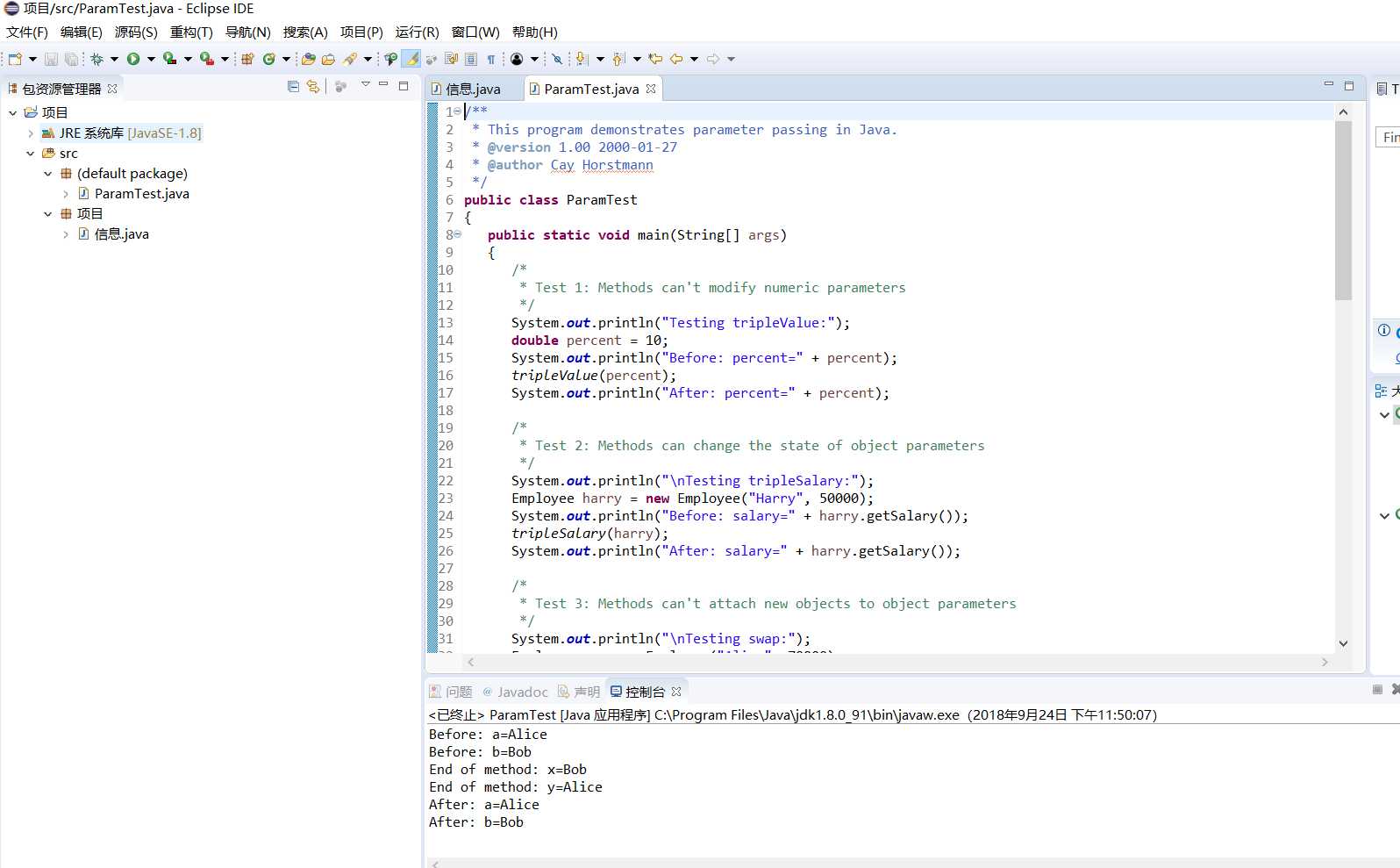Click console line "After: b=Bob"

tap(476, 822)
